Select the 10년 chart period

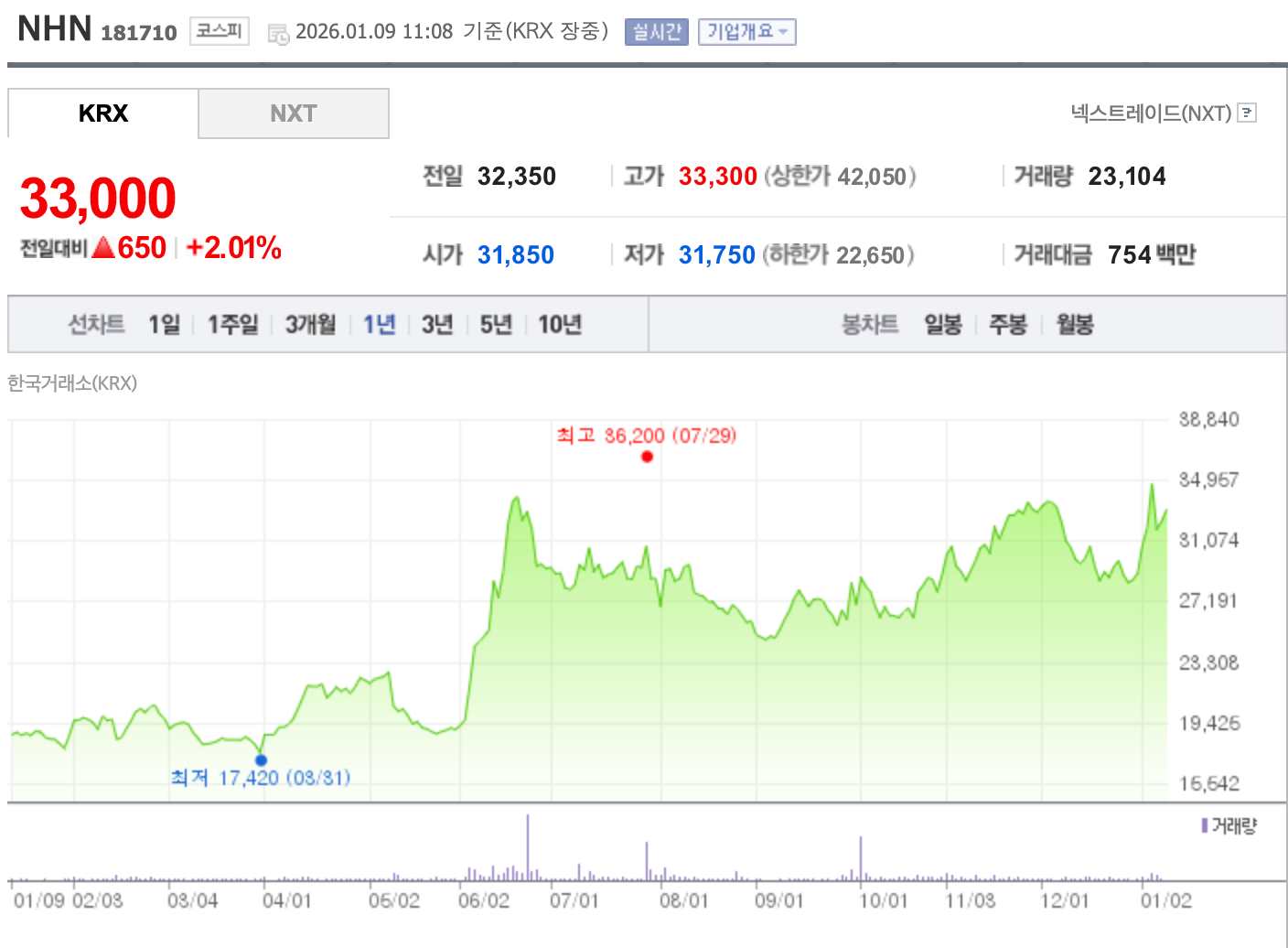[x=559, y=324]
